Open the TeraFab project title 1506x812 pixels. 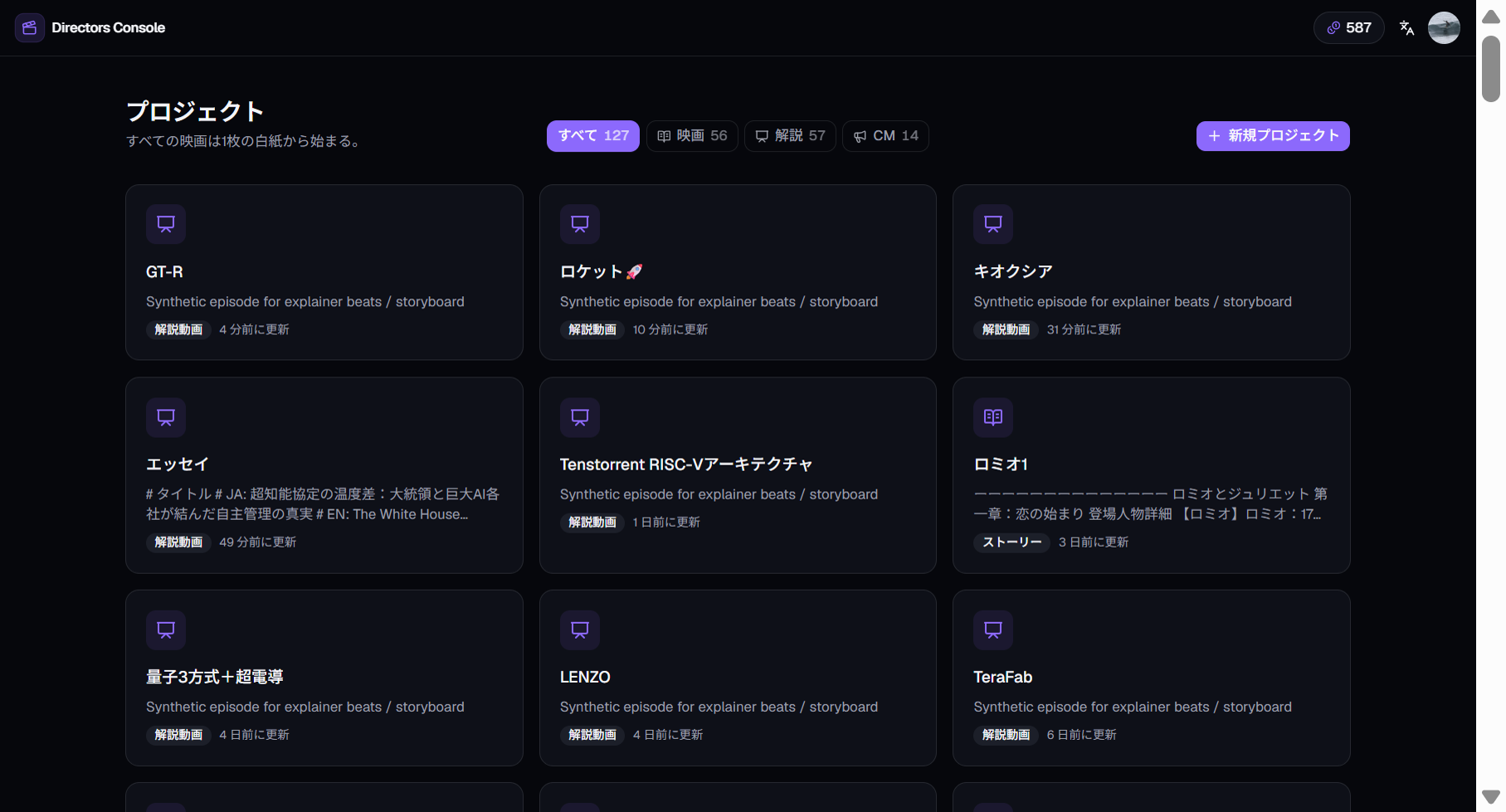(x=1003, y=677)
